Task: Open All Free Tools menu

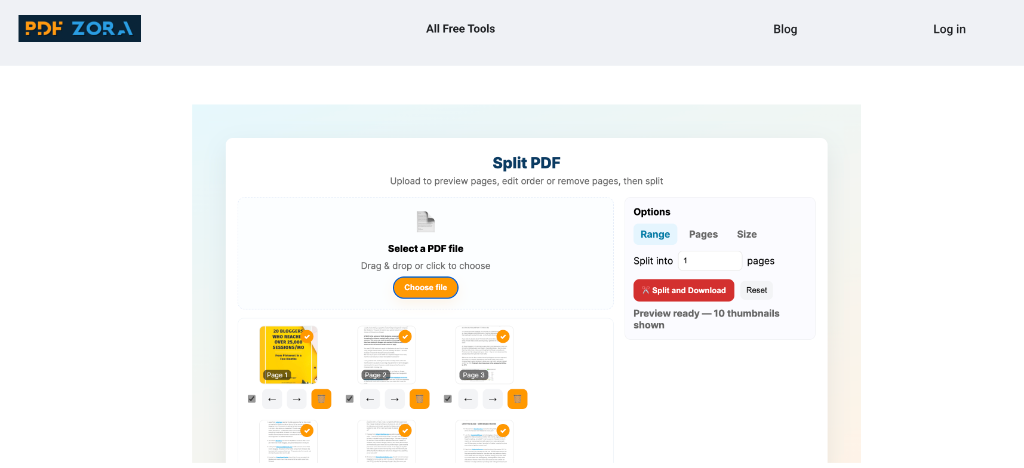Action: click(460, 29)
